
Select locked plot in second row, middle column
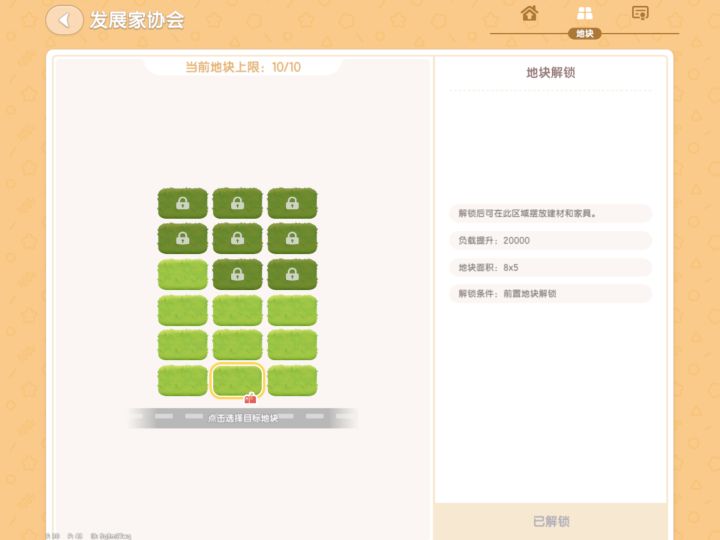click(237, 238)
